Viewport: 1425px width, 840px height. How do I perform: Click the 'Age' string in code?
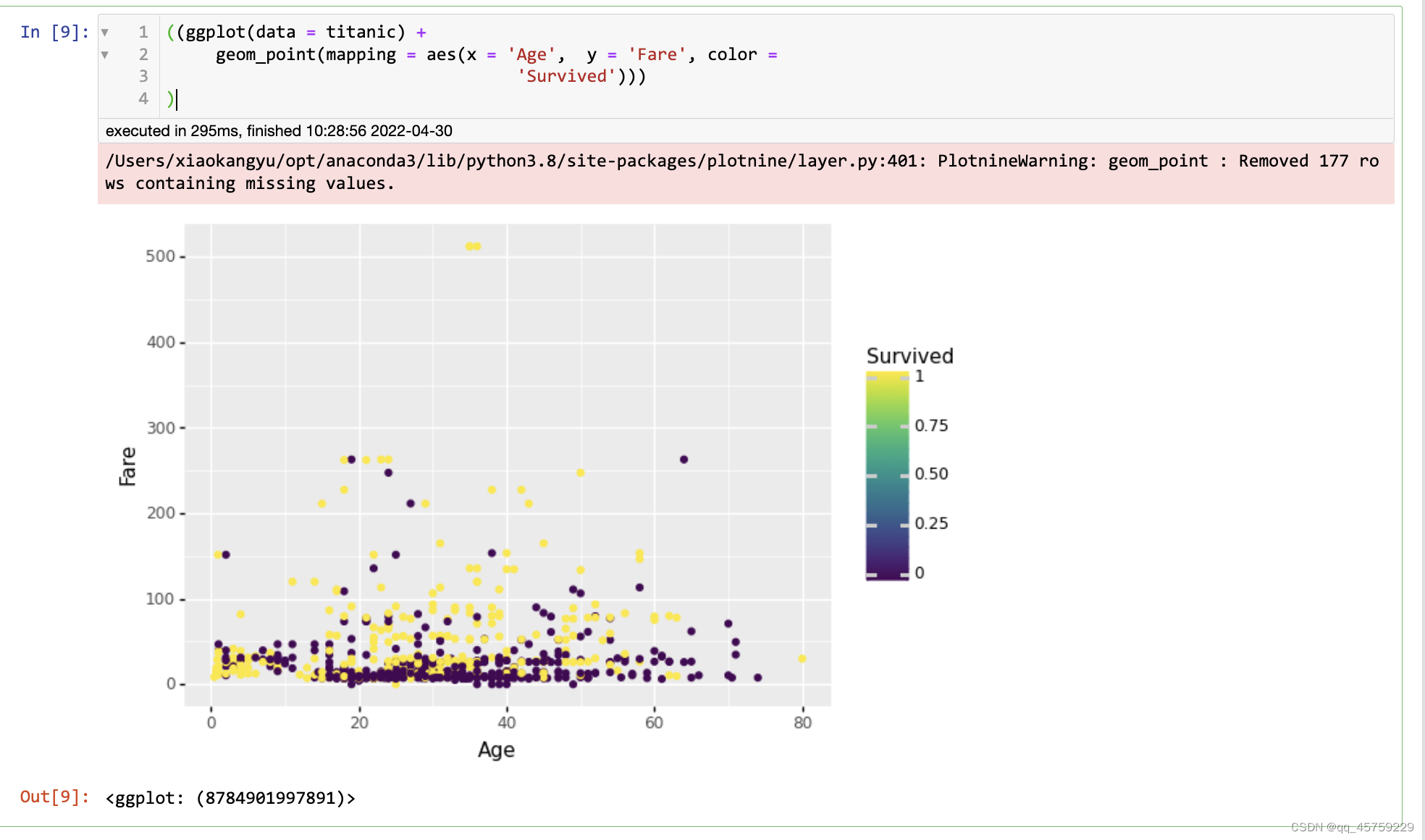coord(531,55)
